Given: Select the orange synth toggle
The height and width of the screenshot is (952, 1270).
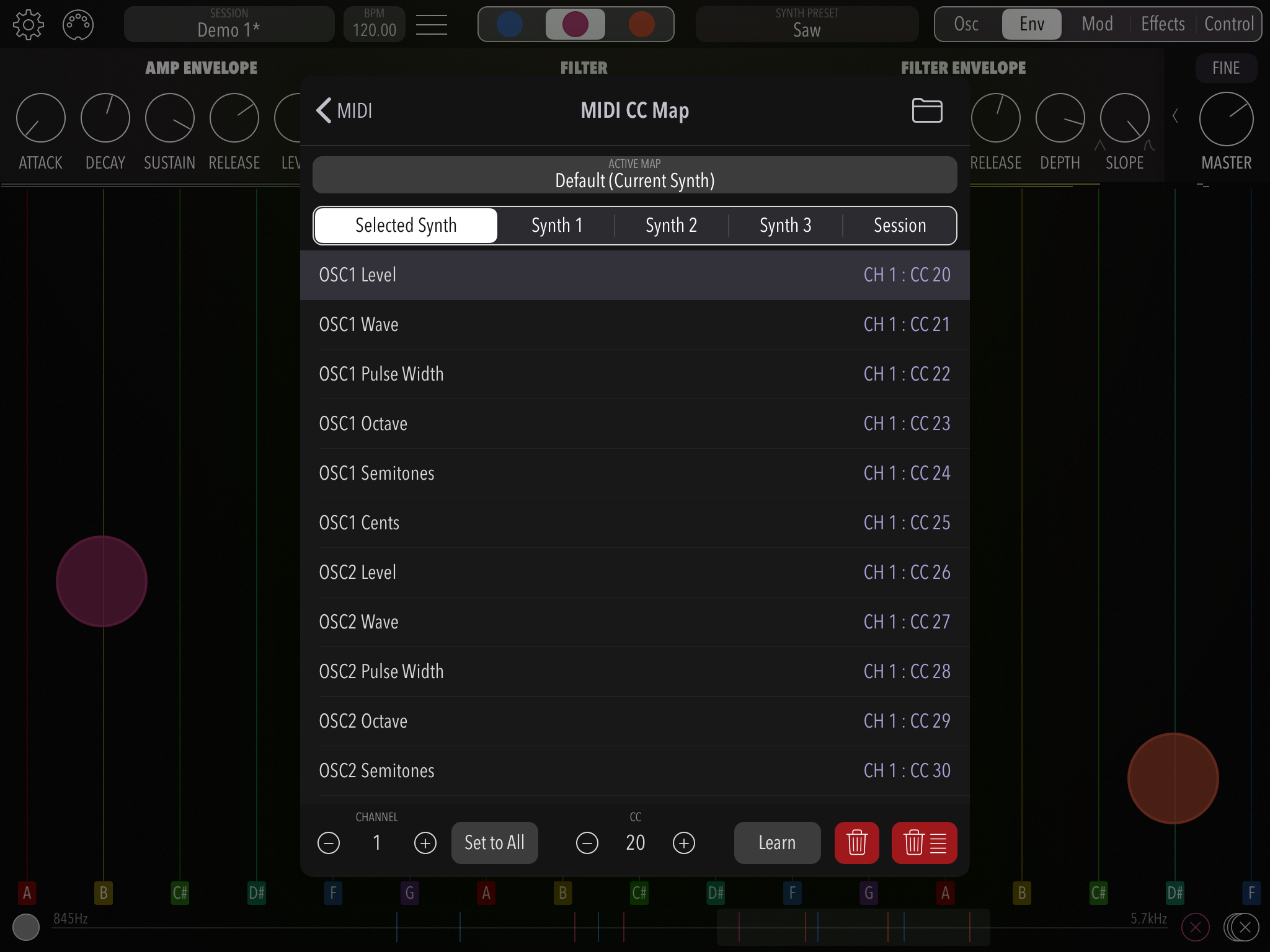Looking at the screenshot, I should [x=641, y=25].
